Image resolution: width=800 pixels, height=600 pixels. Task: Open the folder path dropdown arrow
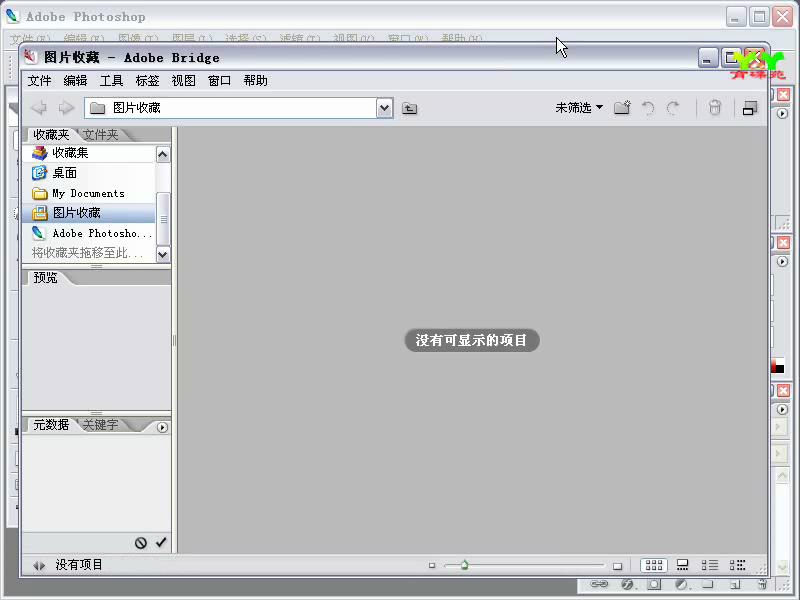click(x=385, y=108)
